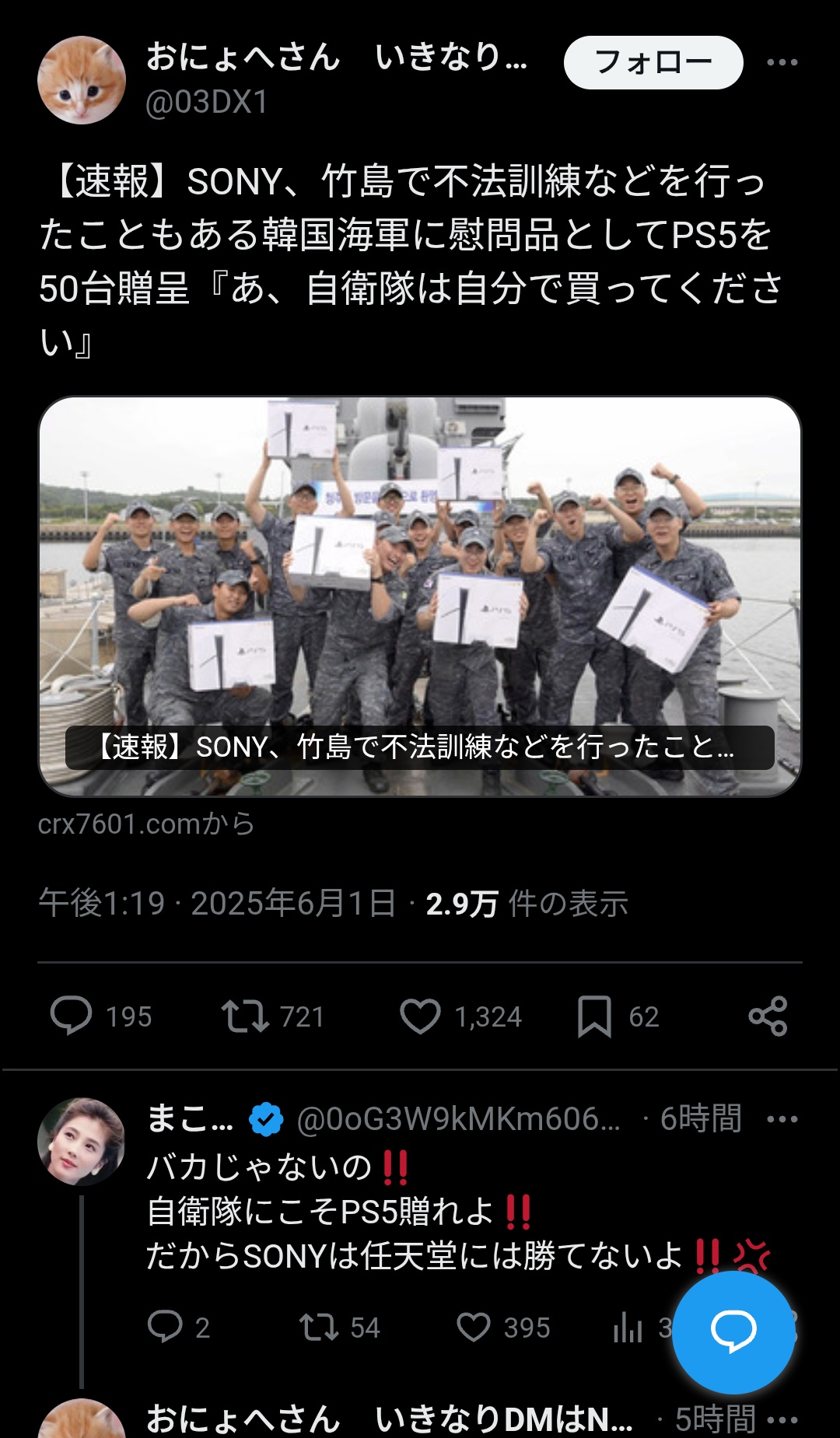840x1438 pixels.
Task: Open the PS5 sailors news card image
Action: pyautogui.click(x=420, y=597)
